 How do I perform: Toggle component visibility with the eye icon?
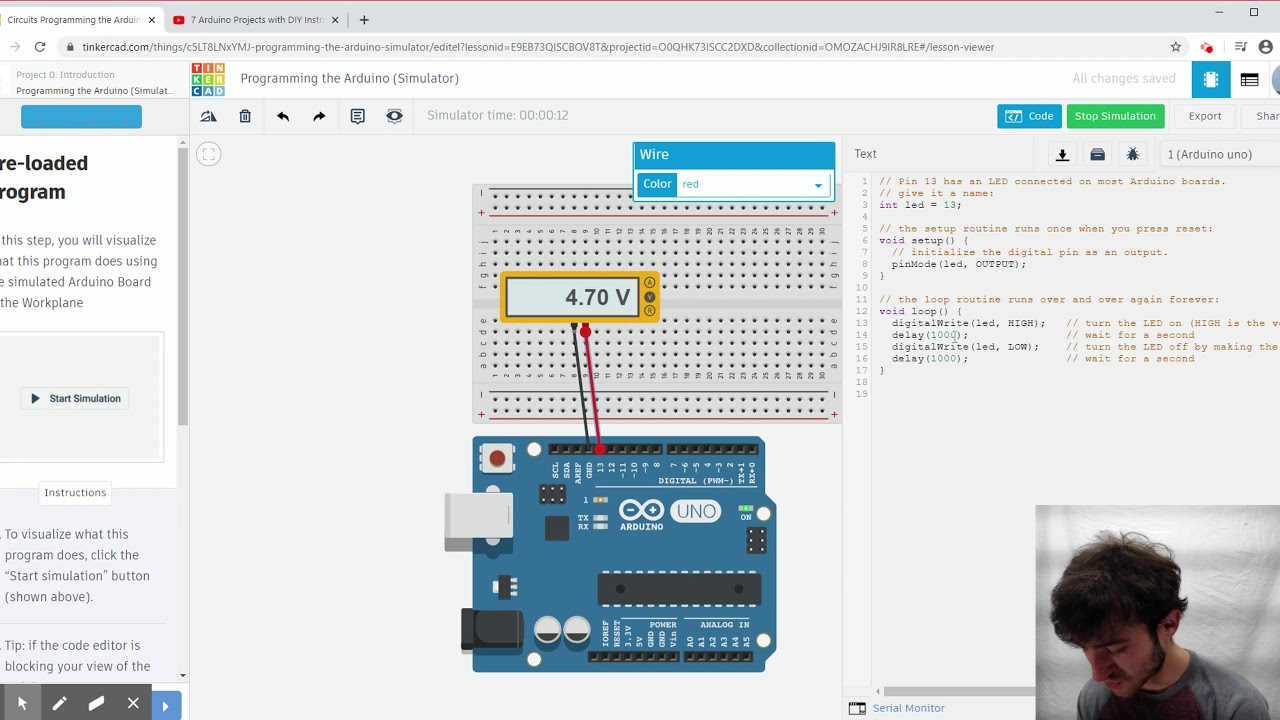tap(394, 116)
